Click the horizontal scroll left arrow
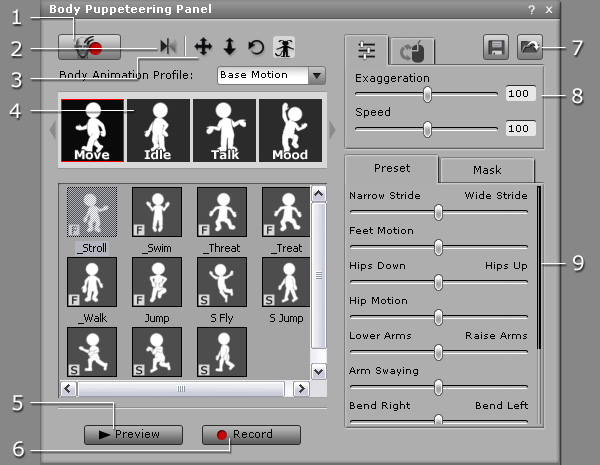600x465 pixels. click(x=68, y=388)
